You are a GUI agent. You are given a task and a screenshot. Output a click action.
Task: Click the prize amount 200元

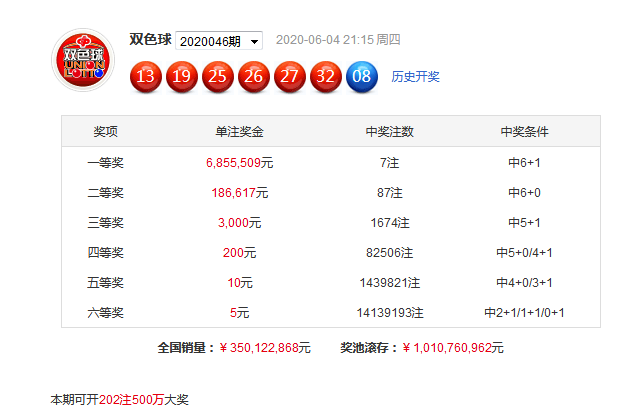(x=239, y=253)
